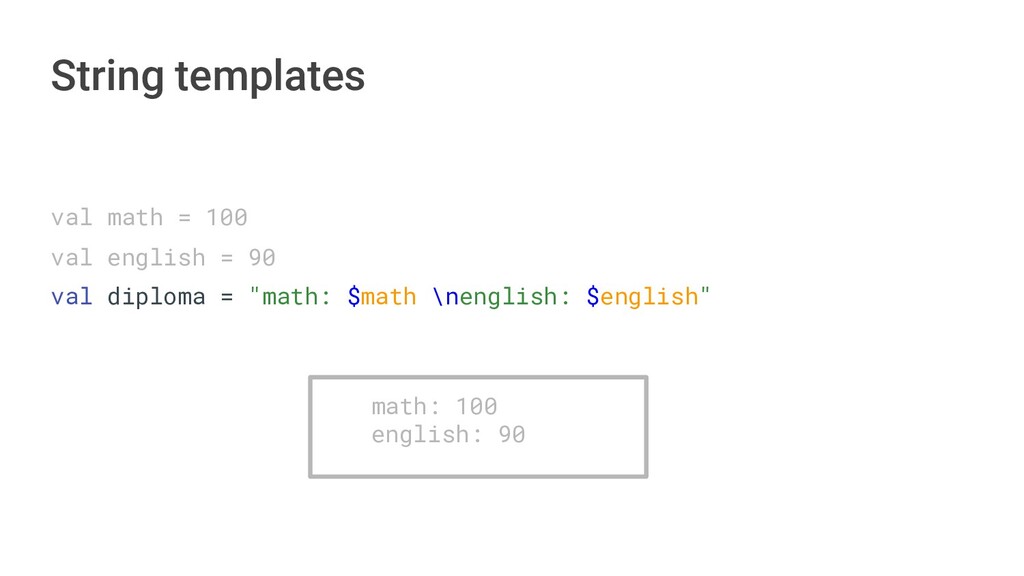Click the word "diploma" in the code
Image resolution: width=1024 pixels, height=576 pixels.
tap(156, 297)
